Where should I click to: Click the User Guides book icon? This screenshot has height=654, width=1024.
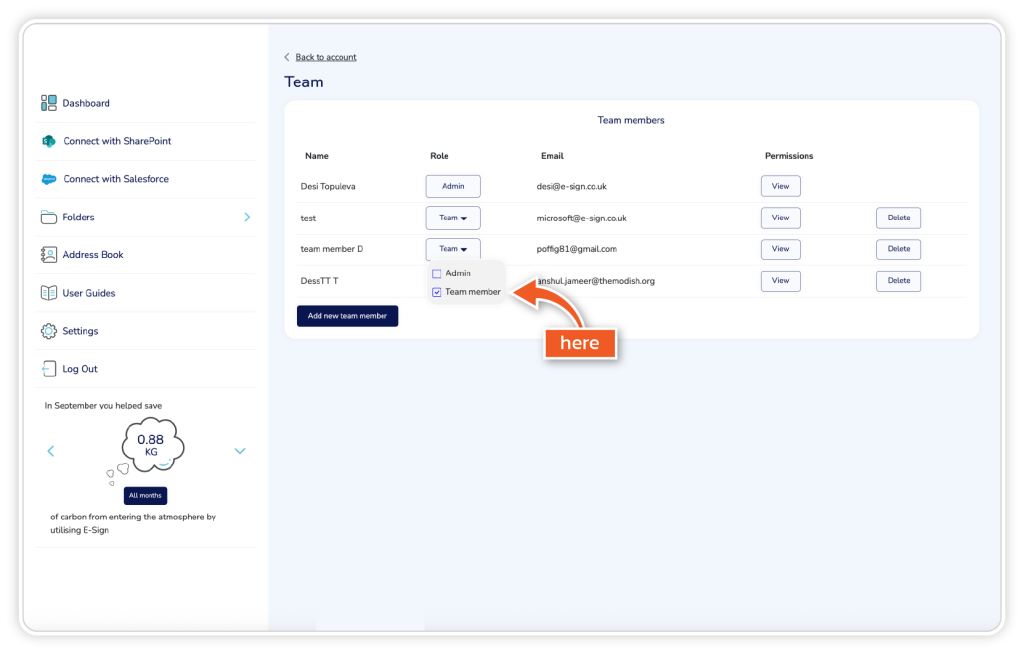[x=48, y=293]
